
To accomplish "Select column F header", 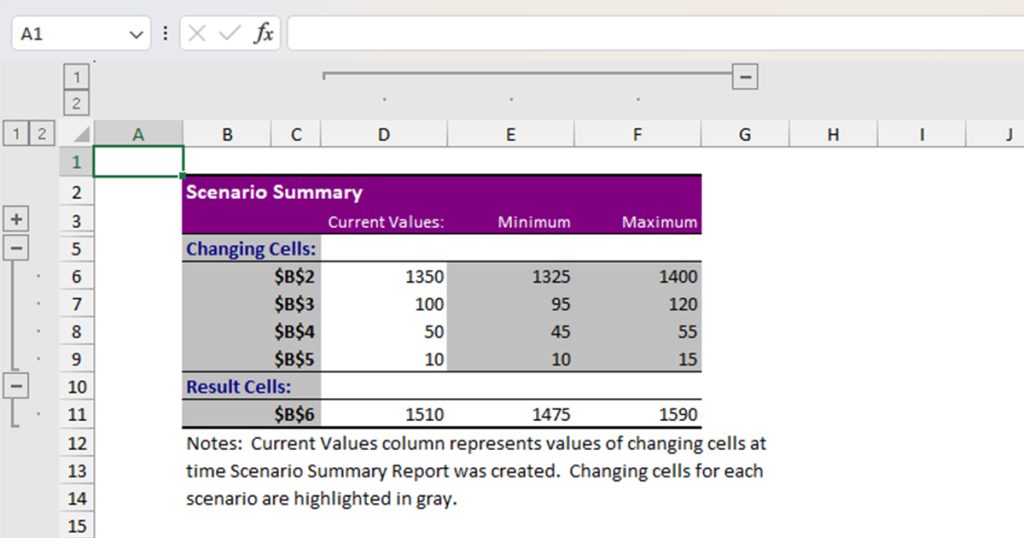I will tap(637, 134).
